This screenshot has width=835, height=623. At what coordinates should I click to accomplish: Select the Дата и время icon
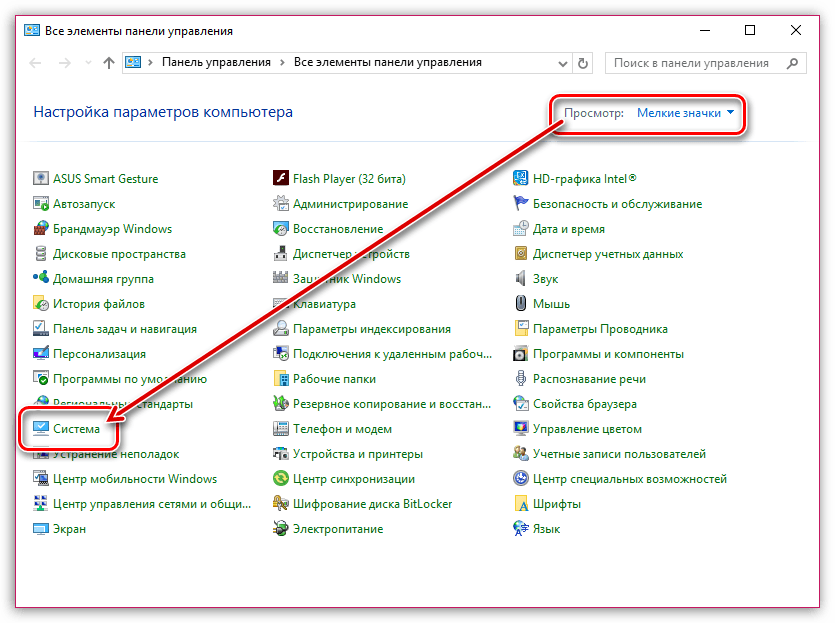521,229
